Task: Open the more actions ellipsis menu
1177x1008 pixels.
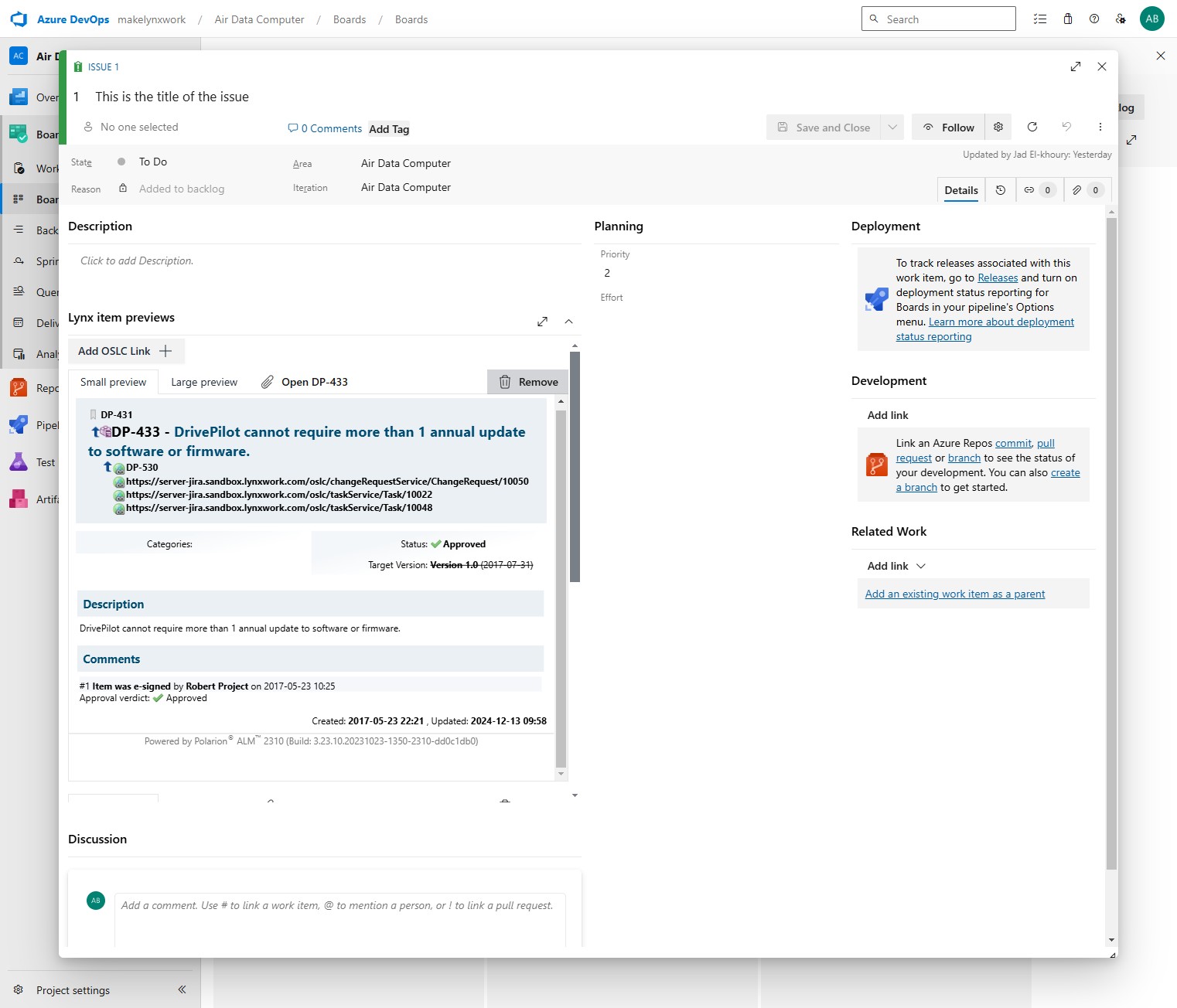Action: click(1100, 127)
